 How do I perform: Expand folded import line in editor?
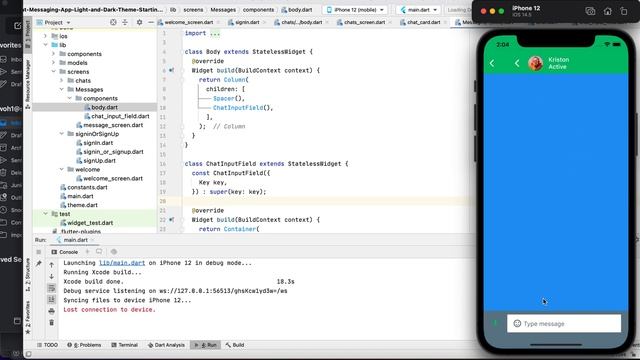(215, 33)
